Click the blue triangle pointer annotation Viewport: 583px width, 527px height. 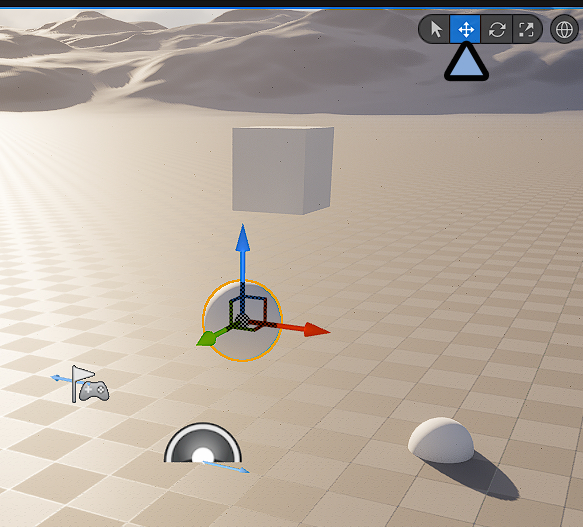[466, 62]
